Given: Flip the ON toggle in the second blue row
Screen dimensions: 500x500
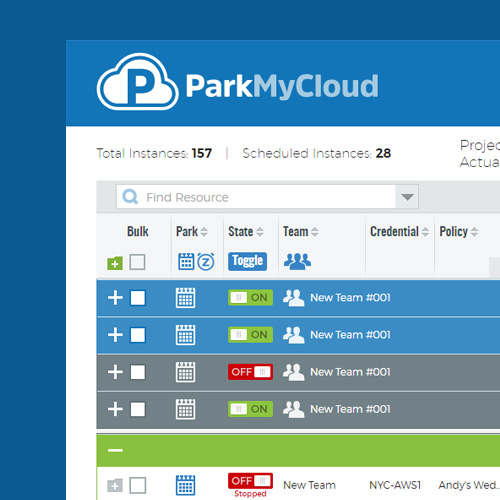Looking at the screenshot, I should coord(250,335).
